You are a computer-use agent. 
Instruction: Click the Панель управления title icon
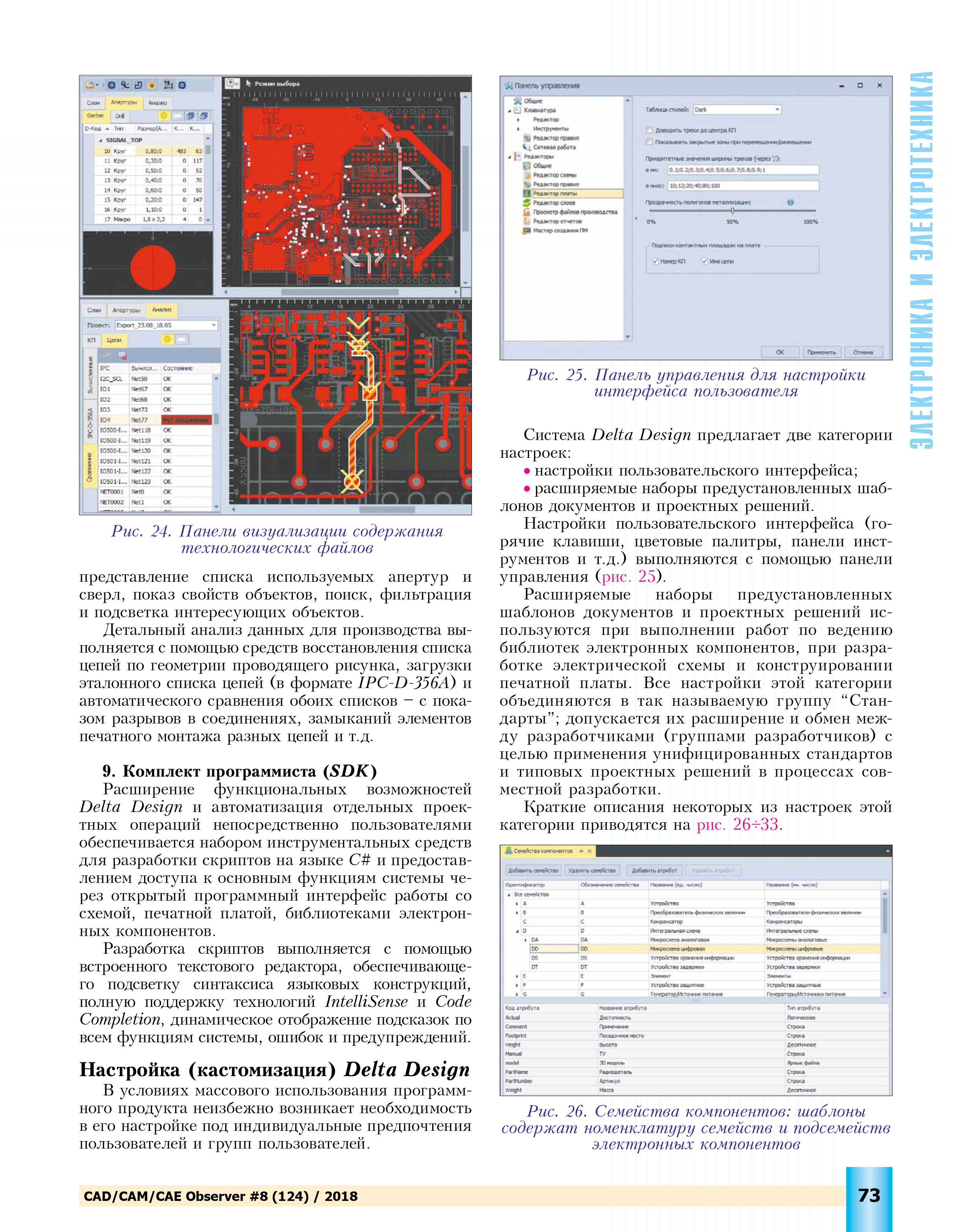point(508,86)
